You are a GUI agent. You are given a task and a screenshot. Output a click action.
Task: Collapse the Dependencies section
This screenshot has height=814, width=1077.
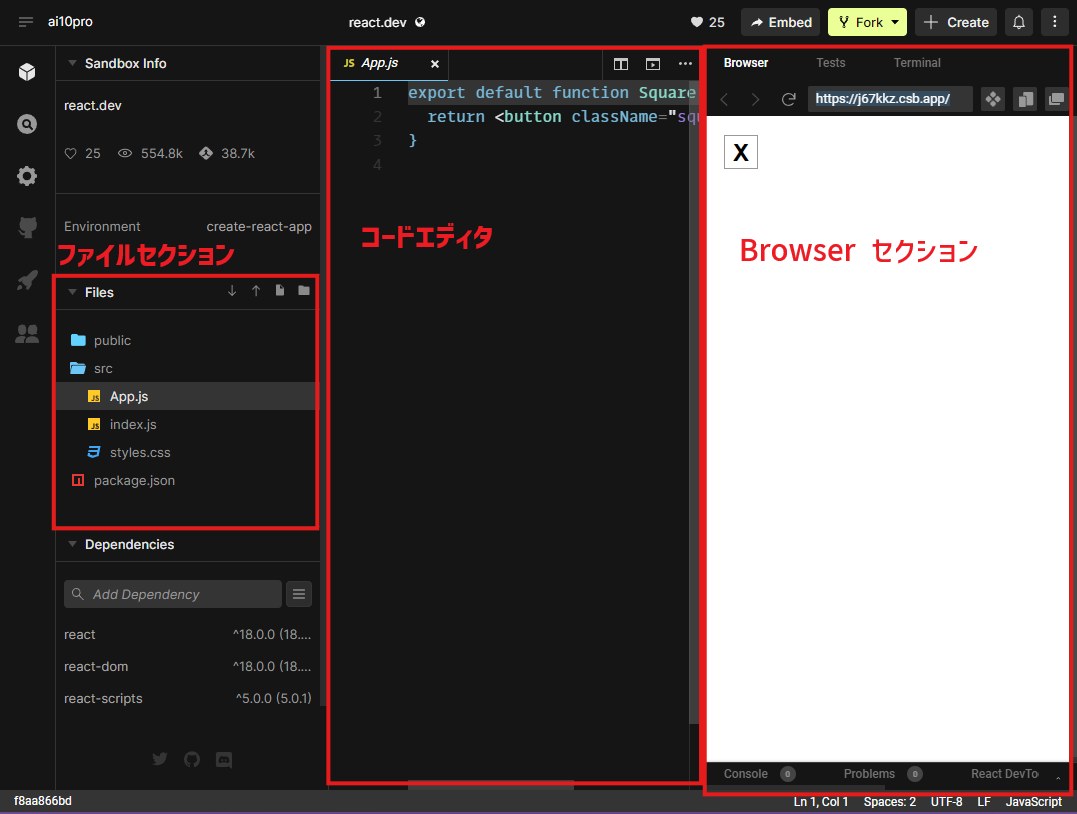[x=71, y=544]
